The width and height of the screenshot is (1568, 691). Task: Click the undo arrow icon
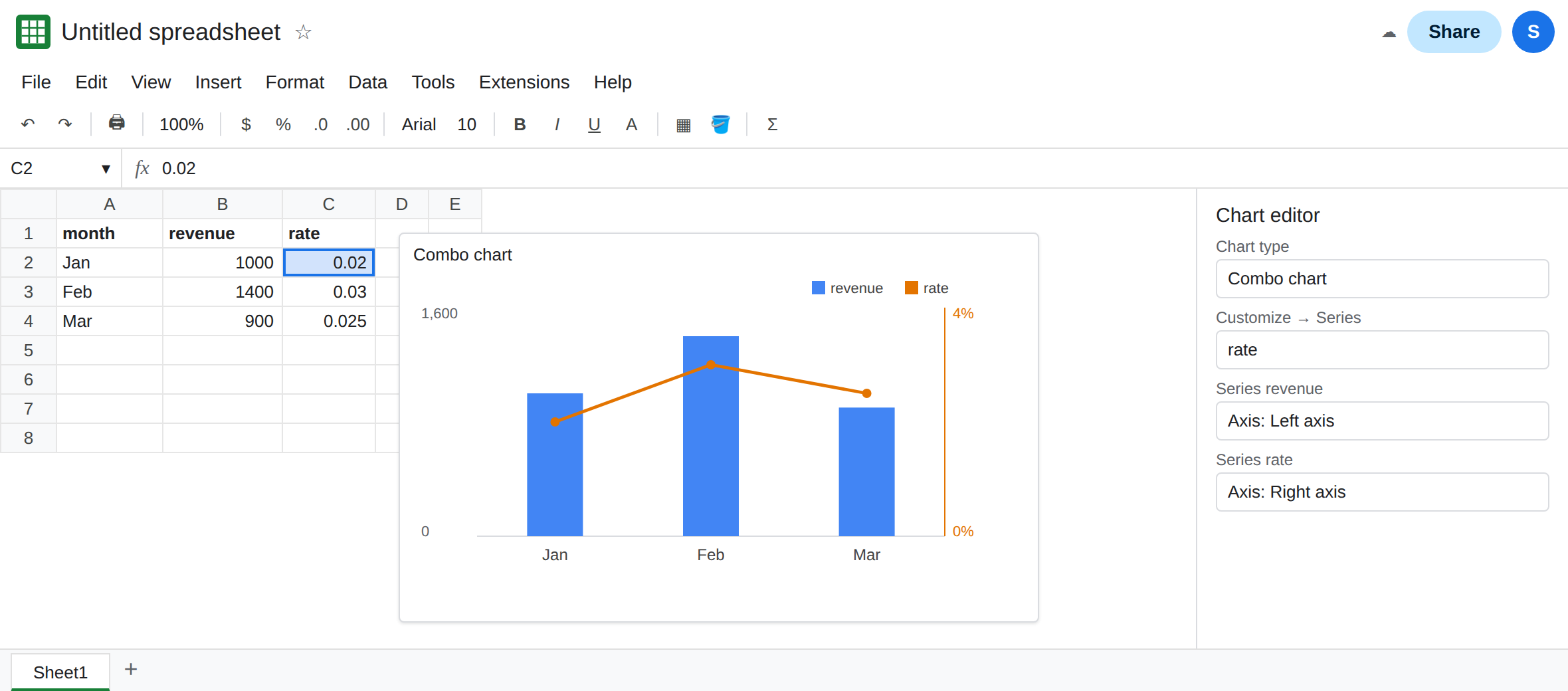tap(28, 124)
